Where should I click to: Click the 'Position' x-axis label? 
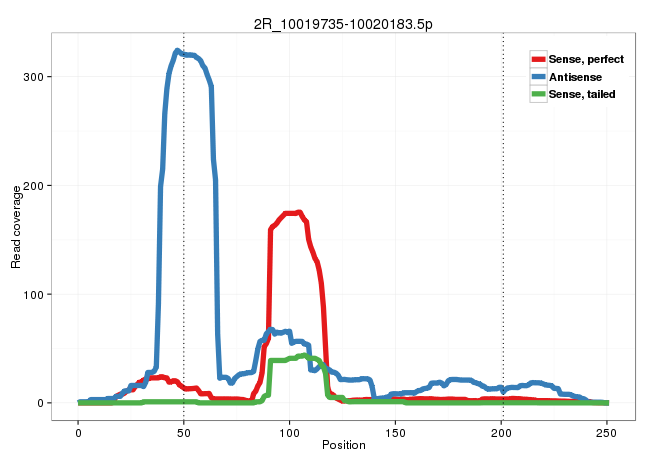click(343, 445)
